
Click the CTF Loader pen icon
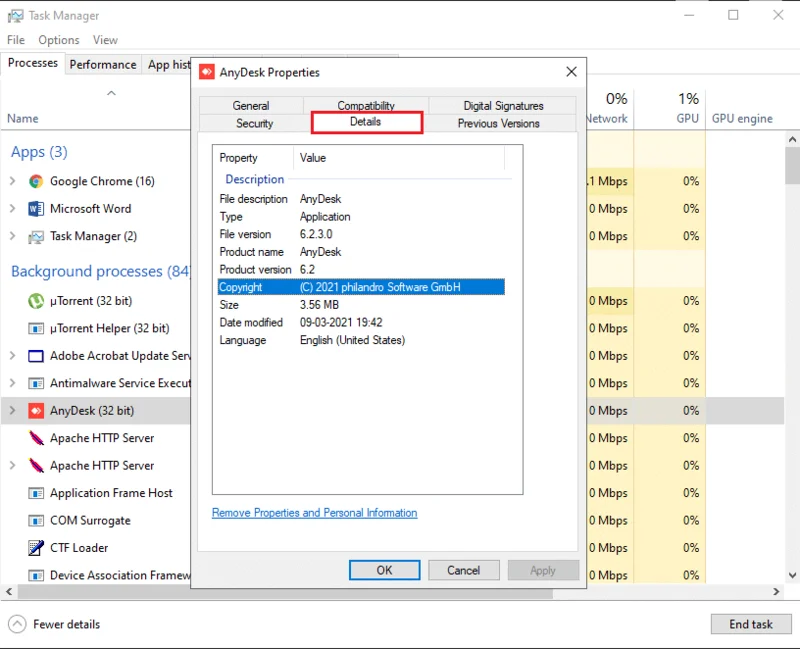[36, 548]
